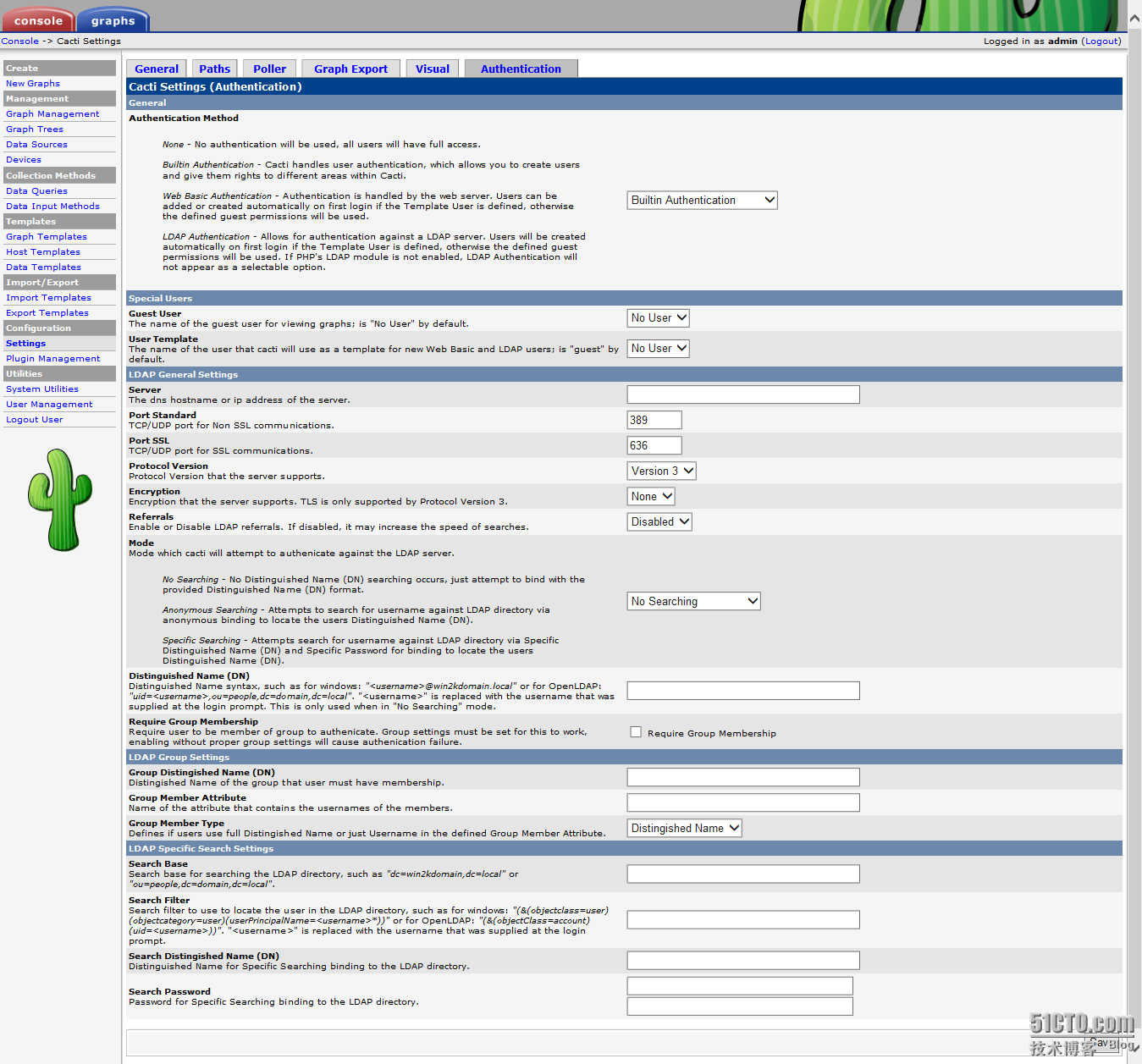Open Data Queries in sidebar
This screenshot has width=1142, height=1064.
click(x=36, y=190)
